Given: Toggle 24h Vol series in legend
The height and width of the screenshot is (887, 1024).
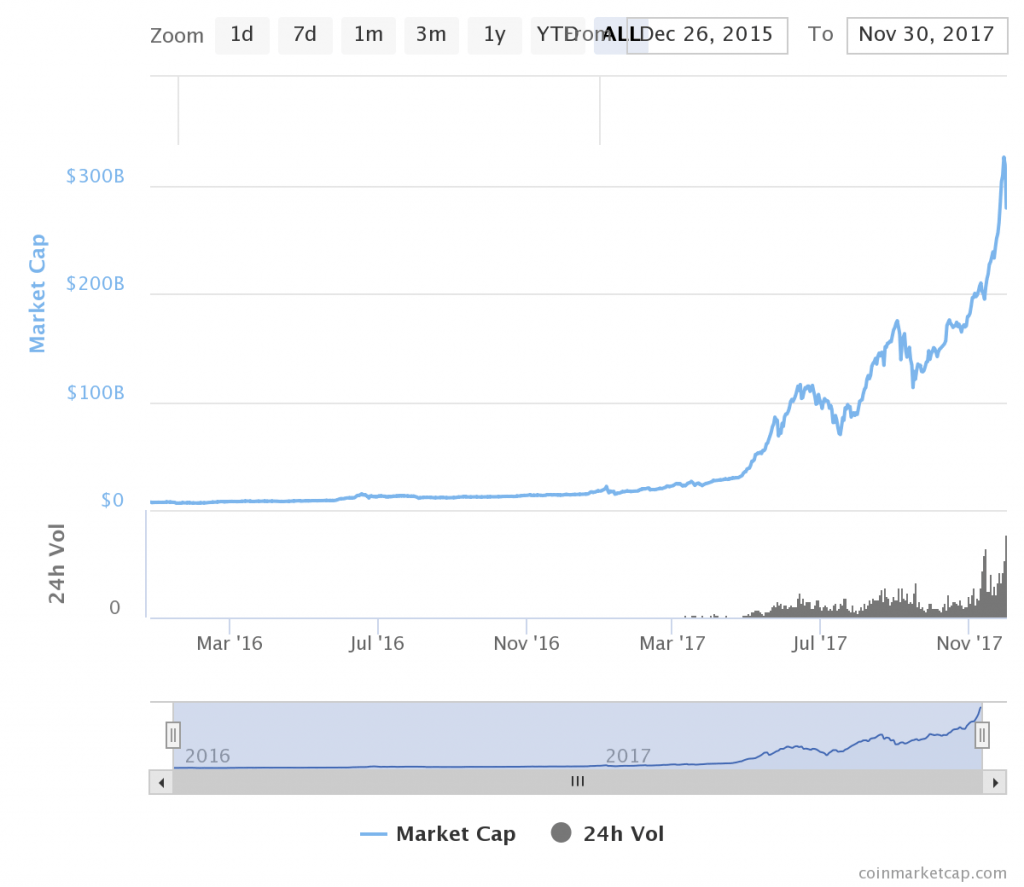Looking at the screenshot, I should click(x=623, y=834).
